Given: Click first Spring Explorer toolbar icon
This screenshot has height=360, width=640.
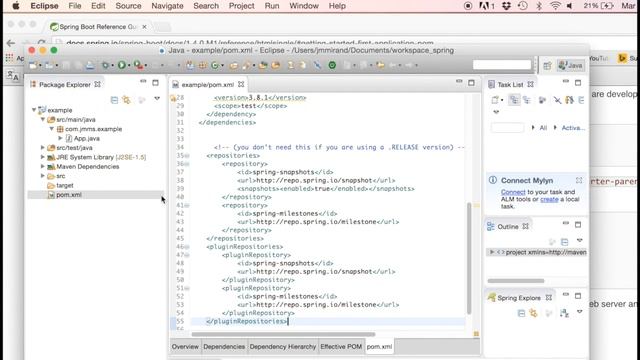Looking at the screenshot, I should [521, 313].
